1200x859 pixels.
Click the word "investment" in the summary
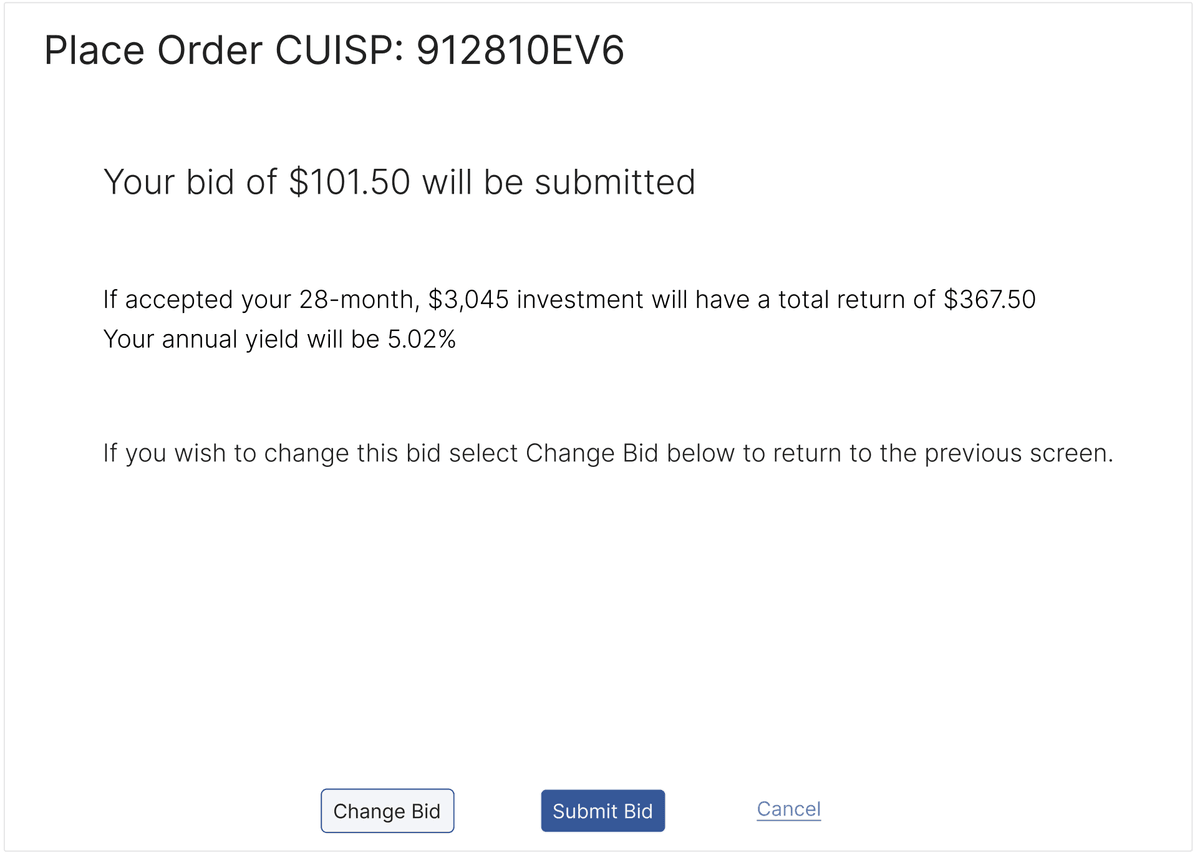tap(579, 299)
